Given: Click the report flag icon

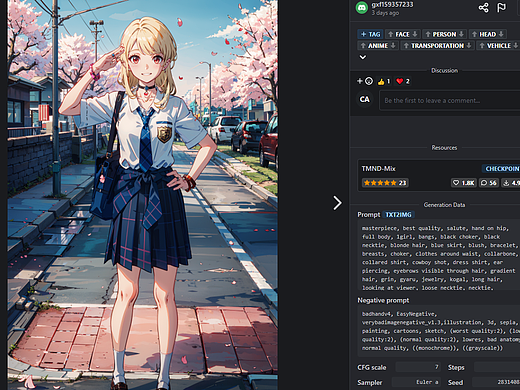Looking at the screenshot, I should (x=501, y=7).
